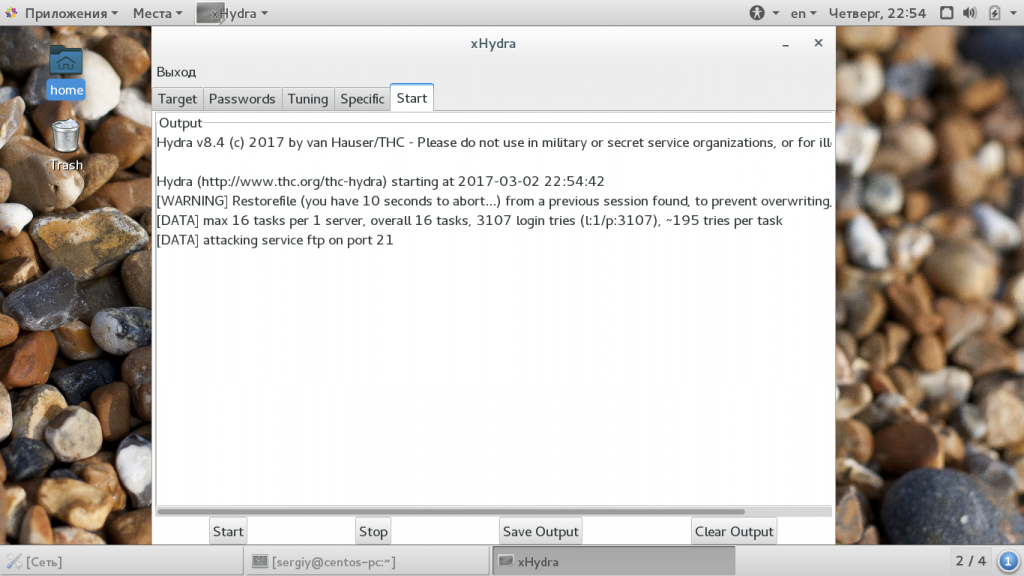Open the en keyboard layout dropdown
Screen dimensions: 1024x576
pyautogui.click(x=803, y=13)
